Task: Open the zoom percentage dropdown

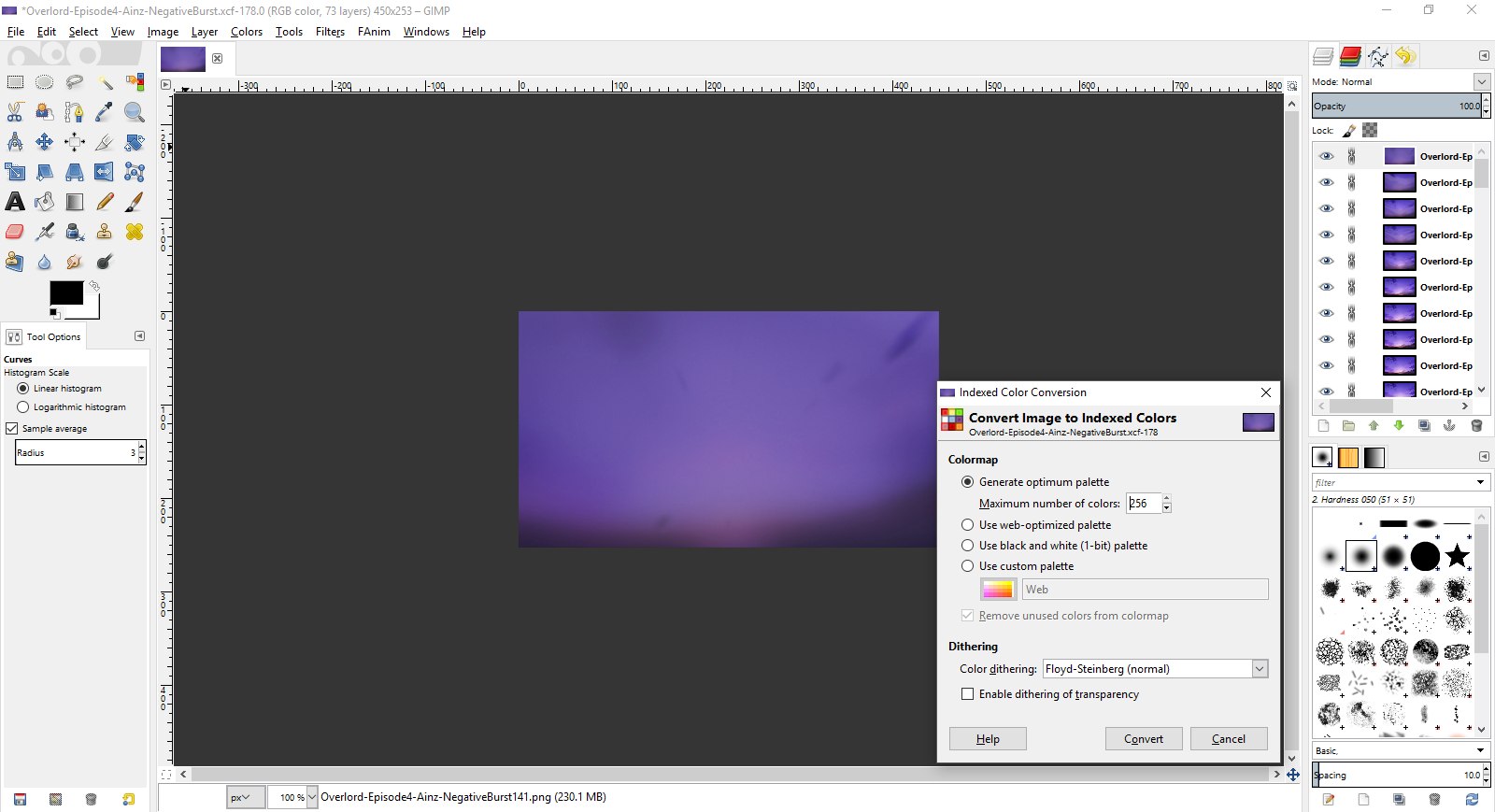Action: pos(312,797)
